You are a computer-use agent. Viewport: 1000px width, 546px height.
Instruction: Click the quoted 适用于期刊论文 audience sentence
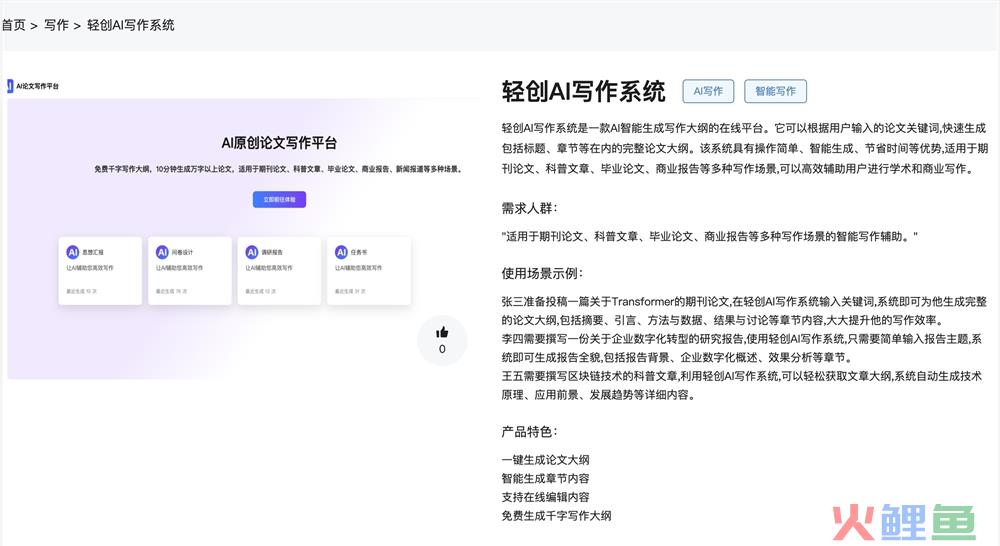coord(709,237)
